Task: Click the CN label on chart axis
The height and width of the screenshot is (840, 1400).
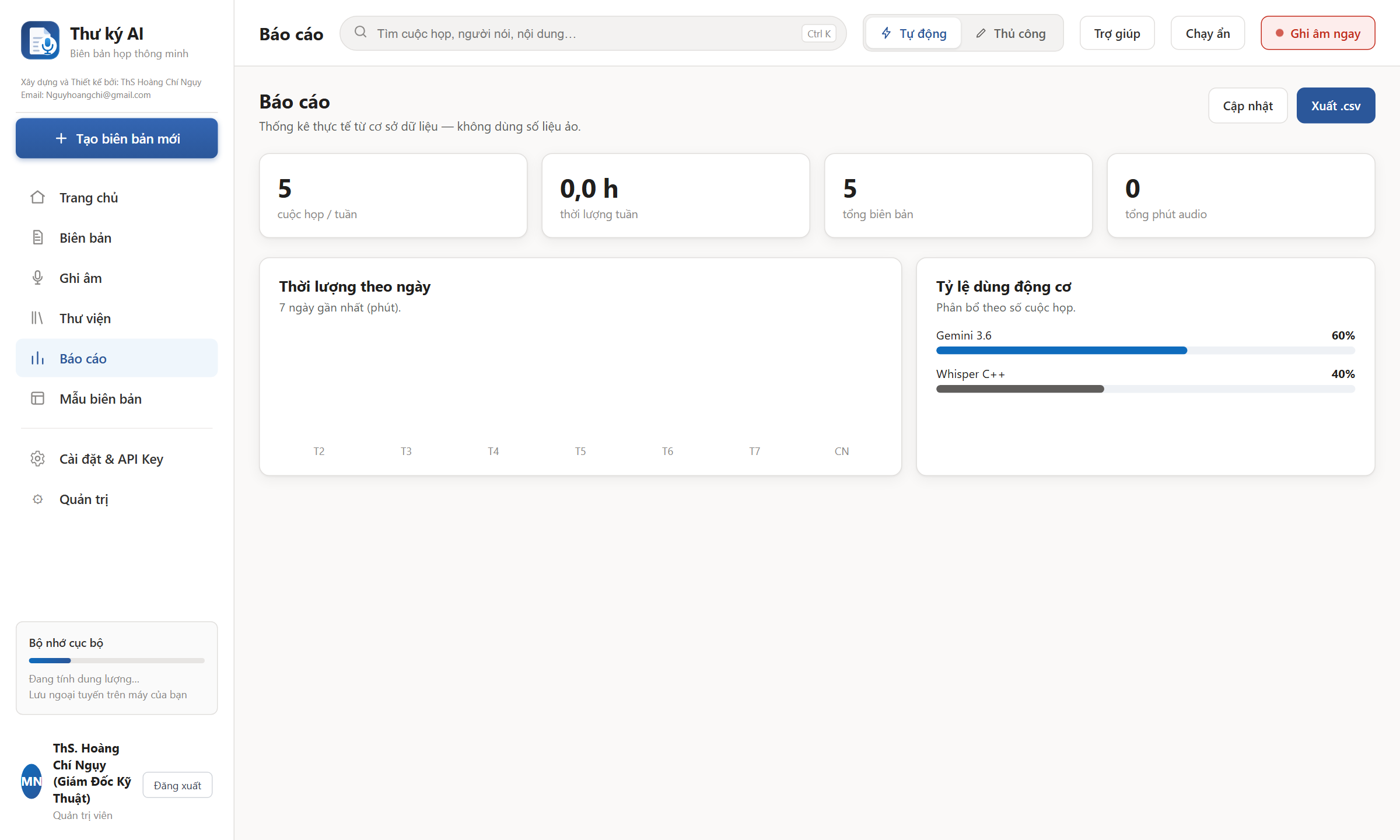Action: click(x=841, y=451)
